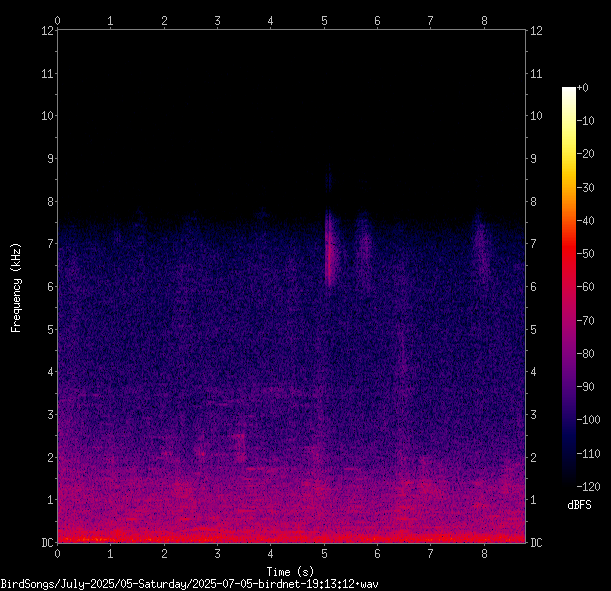Click the left frequency axis 2 label

(51, 457)
